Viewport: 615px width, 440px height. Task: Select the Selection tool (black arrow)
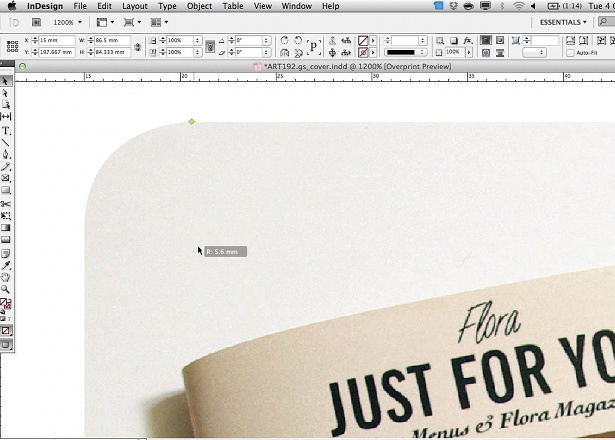(x=5, y=81)
